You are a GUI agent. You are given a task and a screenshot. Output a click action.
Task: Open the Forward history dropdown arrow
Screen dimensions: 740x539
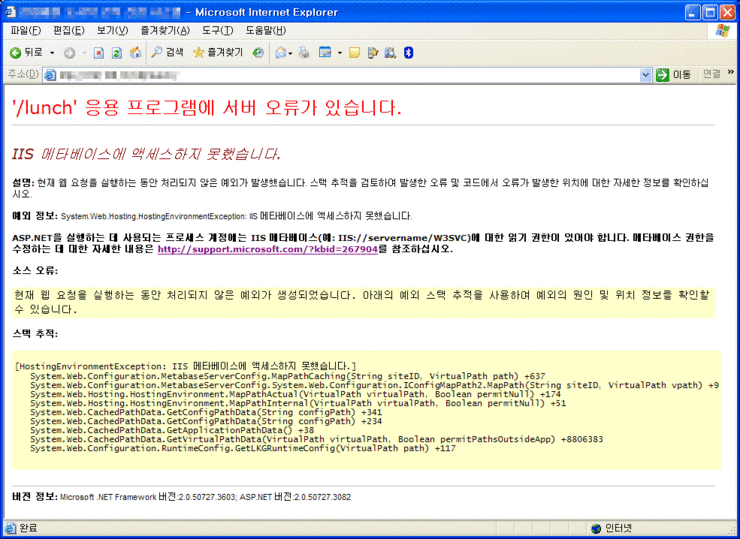pyautogui.click(x=84, y=53)
